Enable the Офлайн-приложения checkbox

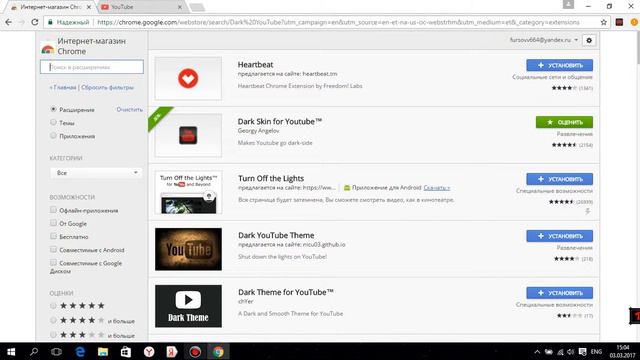click(x=53, y=210)
